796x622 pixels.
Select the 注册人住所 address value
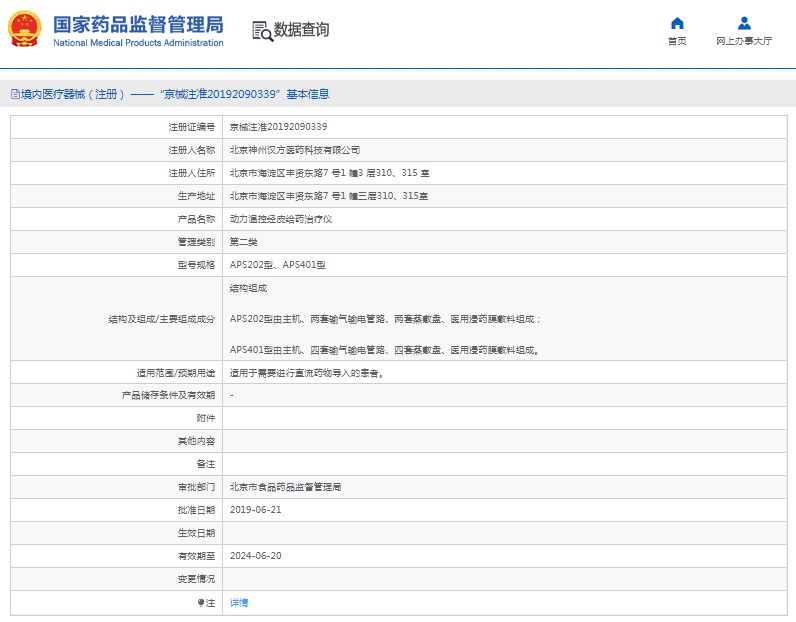click(x=329, y=173)
